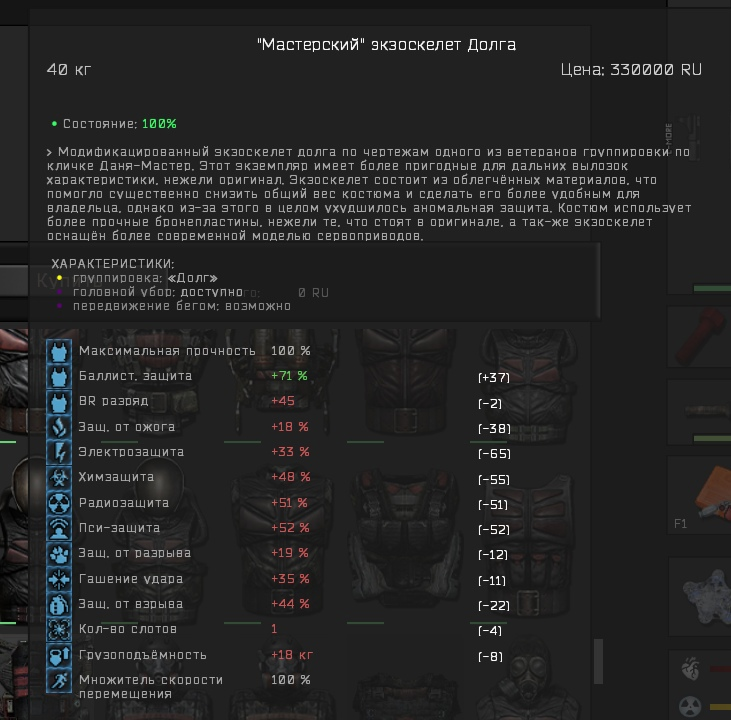Click the BR разряд vest icon
This screenshot has width=731, height=720.
tap(59, 402)
